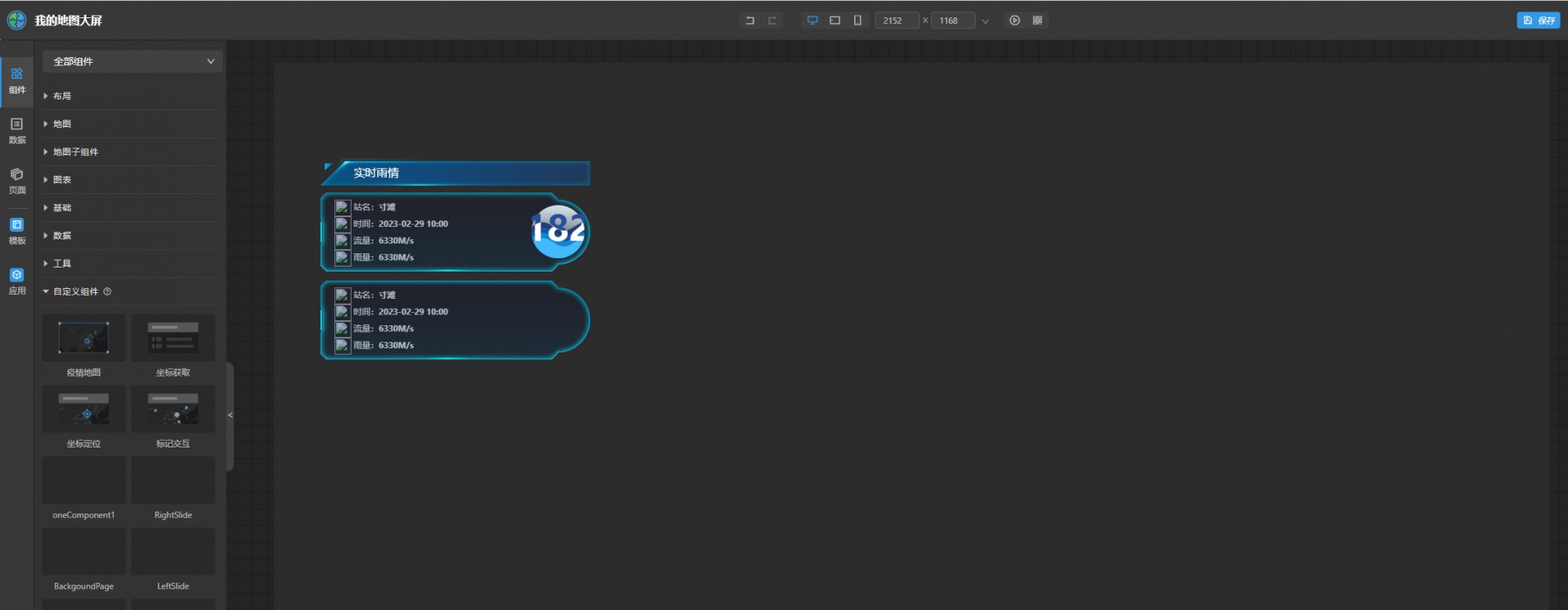Select the 疫情地图 component thumbnail

click(x=83, y=338)
